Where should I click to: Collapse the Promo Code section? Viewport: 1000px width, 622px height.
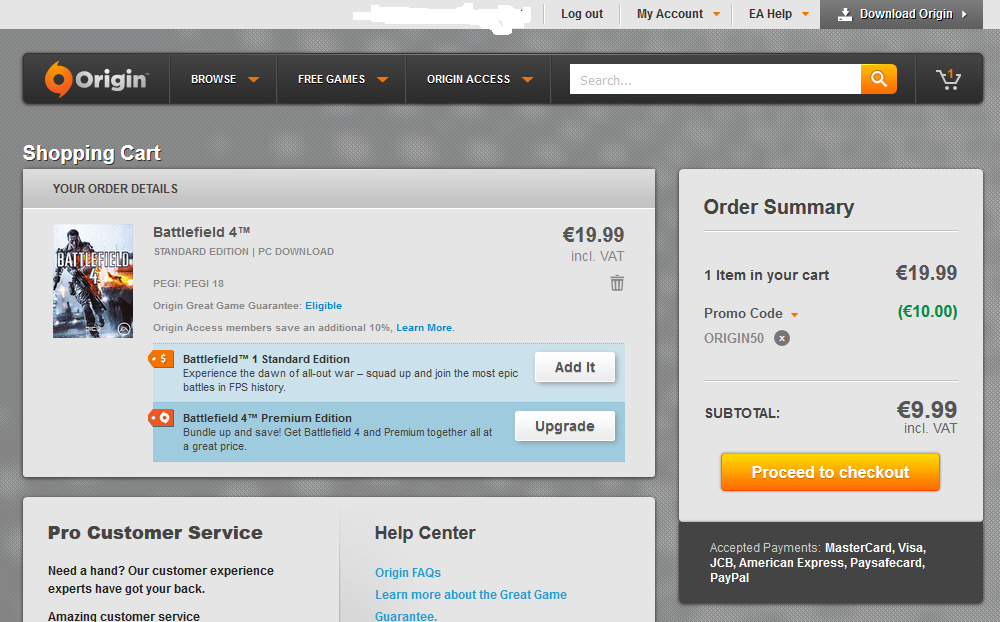click(795, 315)
